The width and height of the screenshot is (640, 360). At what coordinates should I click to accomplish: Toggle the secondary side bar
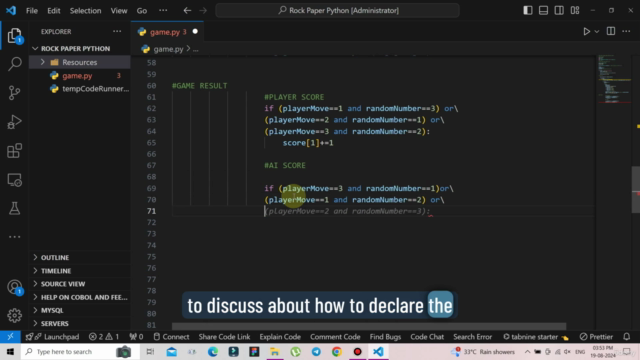pos(559,10)
